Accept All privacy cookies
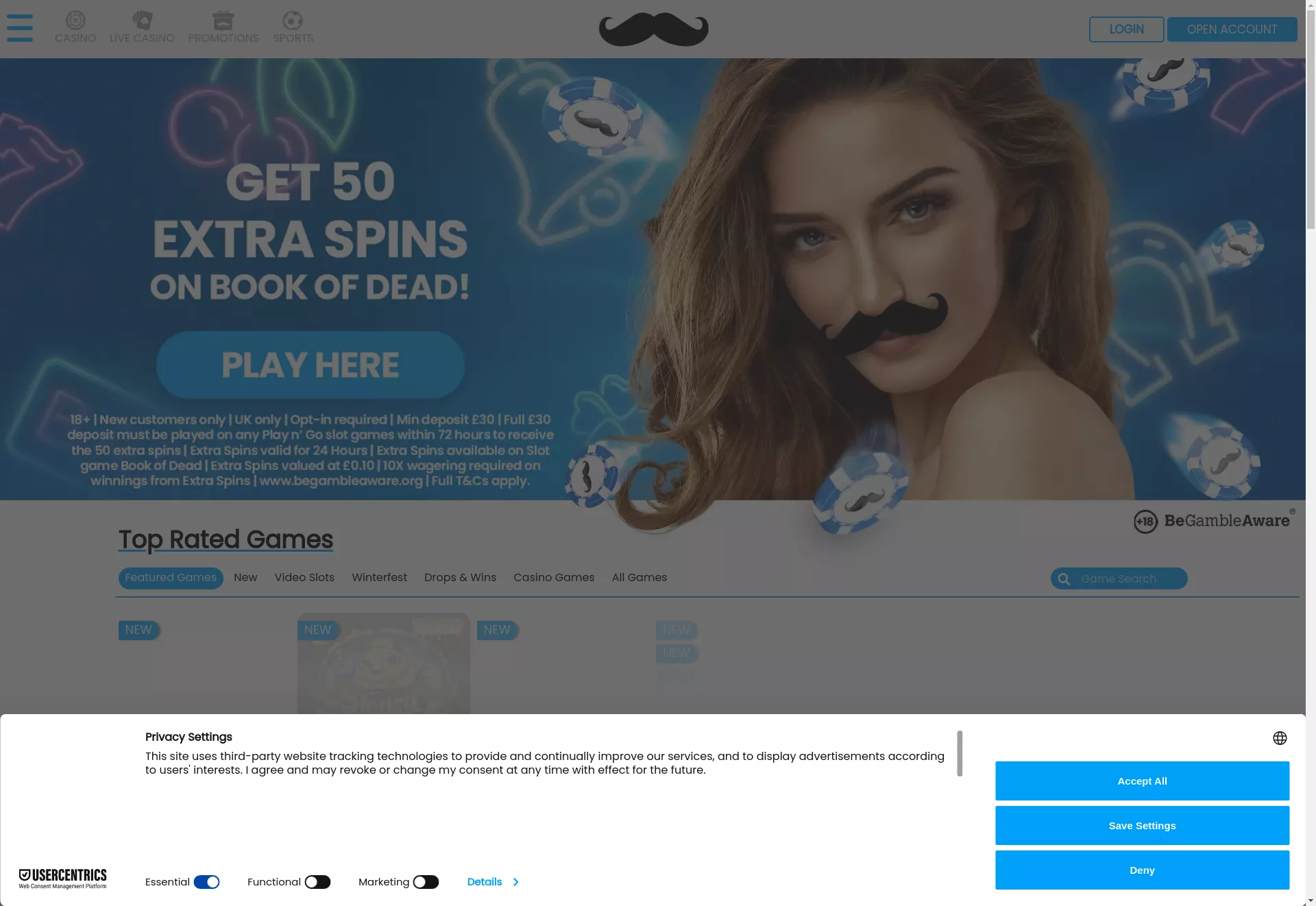 1142,781
